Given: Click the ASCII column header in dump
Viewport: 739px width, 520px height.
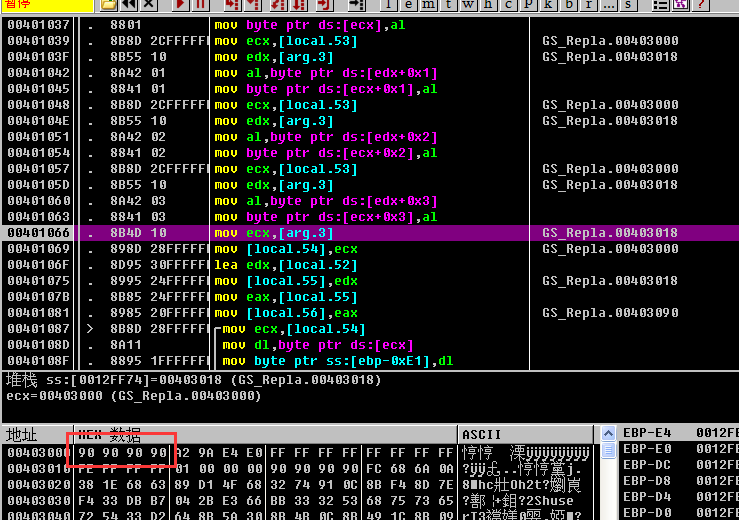Looking at the screenshot, I should [x=482, y=435].
